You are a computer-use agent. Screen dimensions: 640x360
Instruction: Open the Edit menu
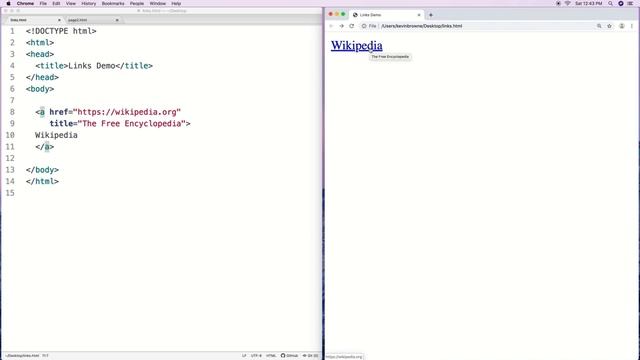(x=56, y=3)
